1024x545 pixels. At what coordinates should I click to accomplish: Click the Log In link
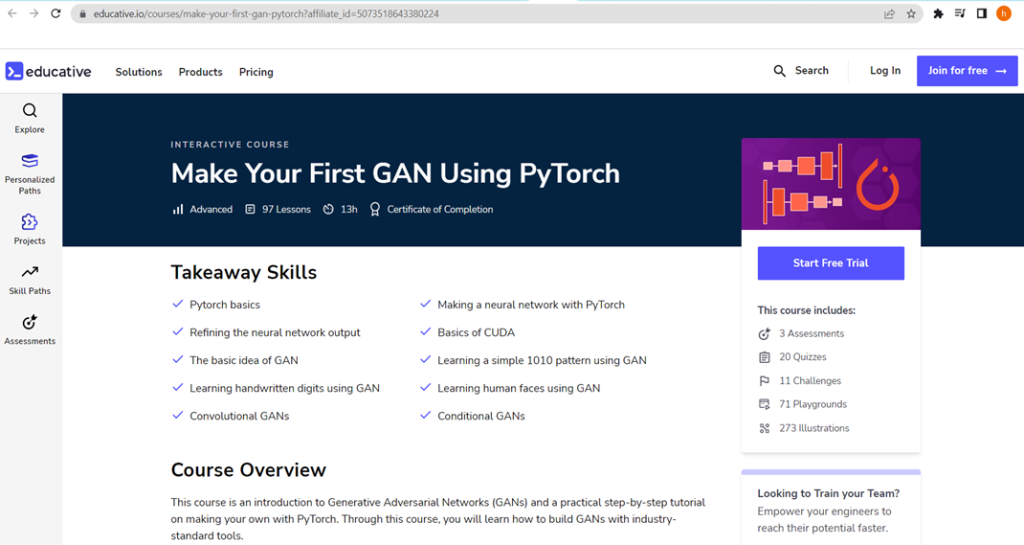(885, 70)
